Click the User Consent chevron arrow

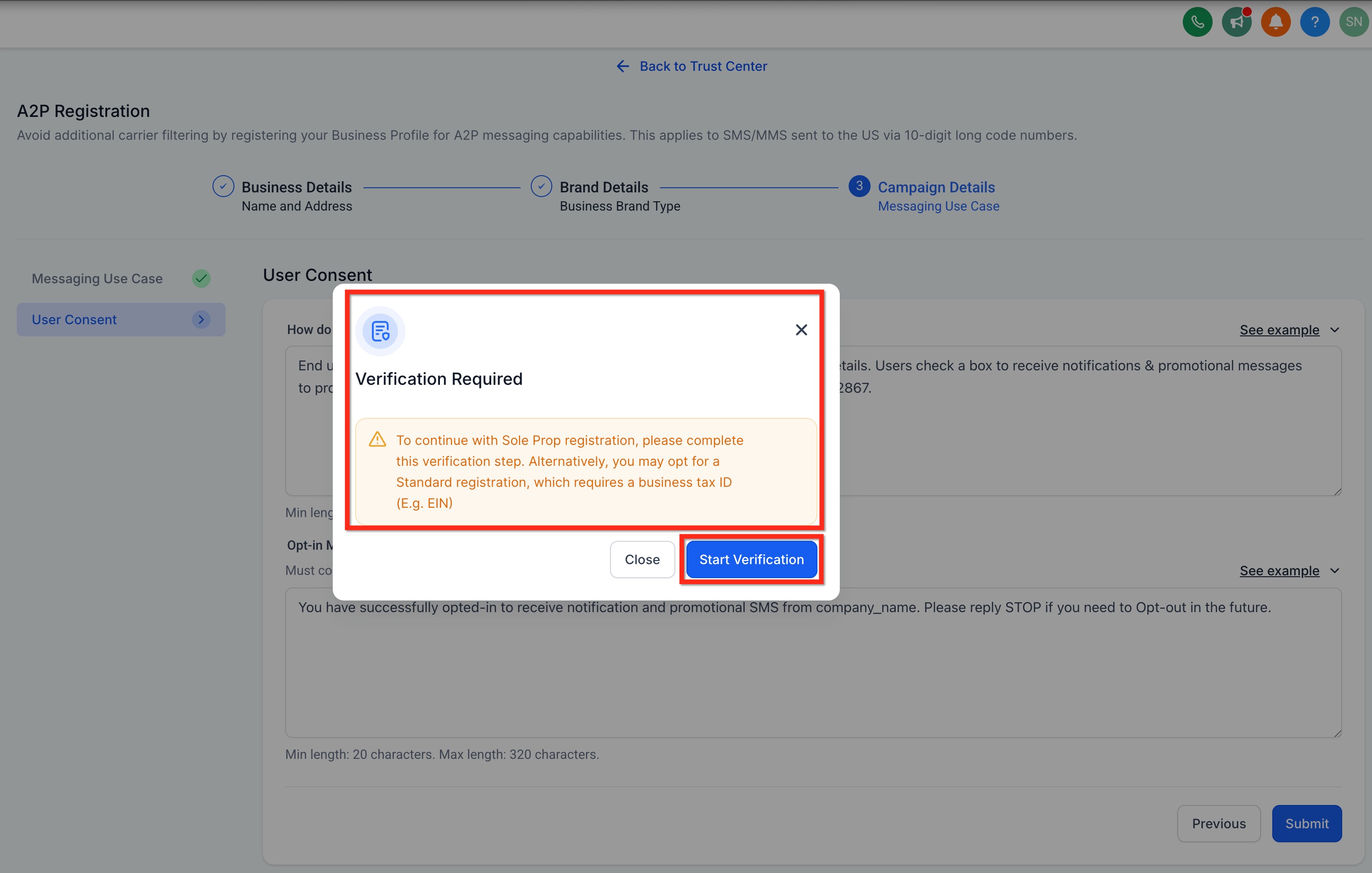point(201,320)
